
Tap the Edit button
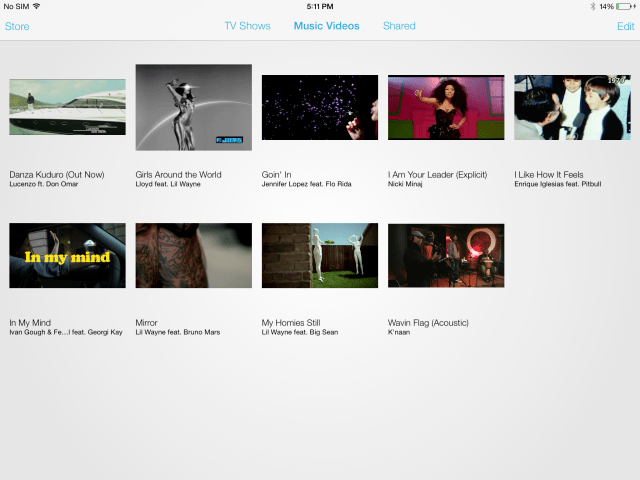point(626,26)
